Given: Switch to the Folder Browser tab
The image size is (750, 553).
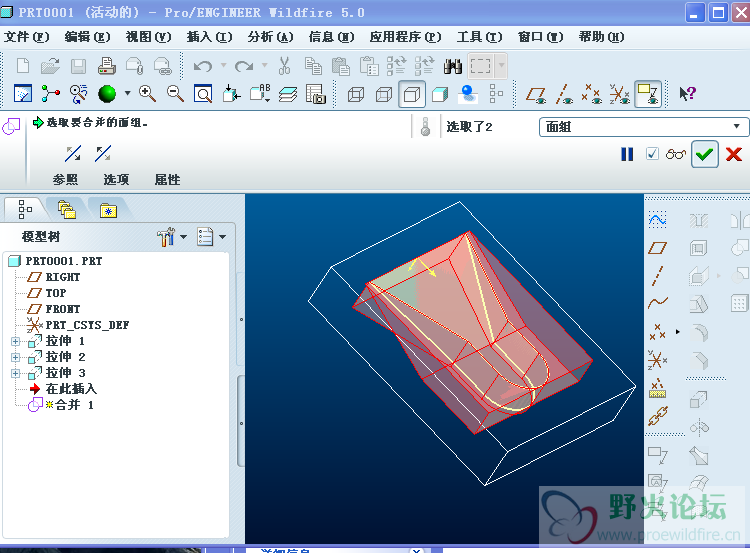Looking at the screenshot, I should [x=67, y=210].
